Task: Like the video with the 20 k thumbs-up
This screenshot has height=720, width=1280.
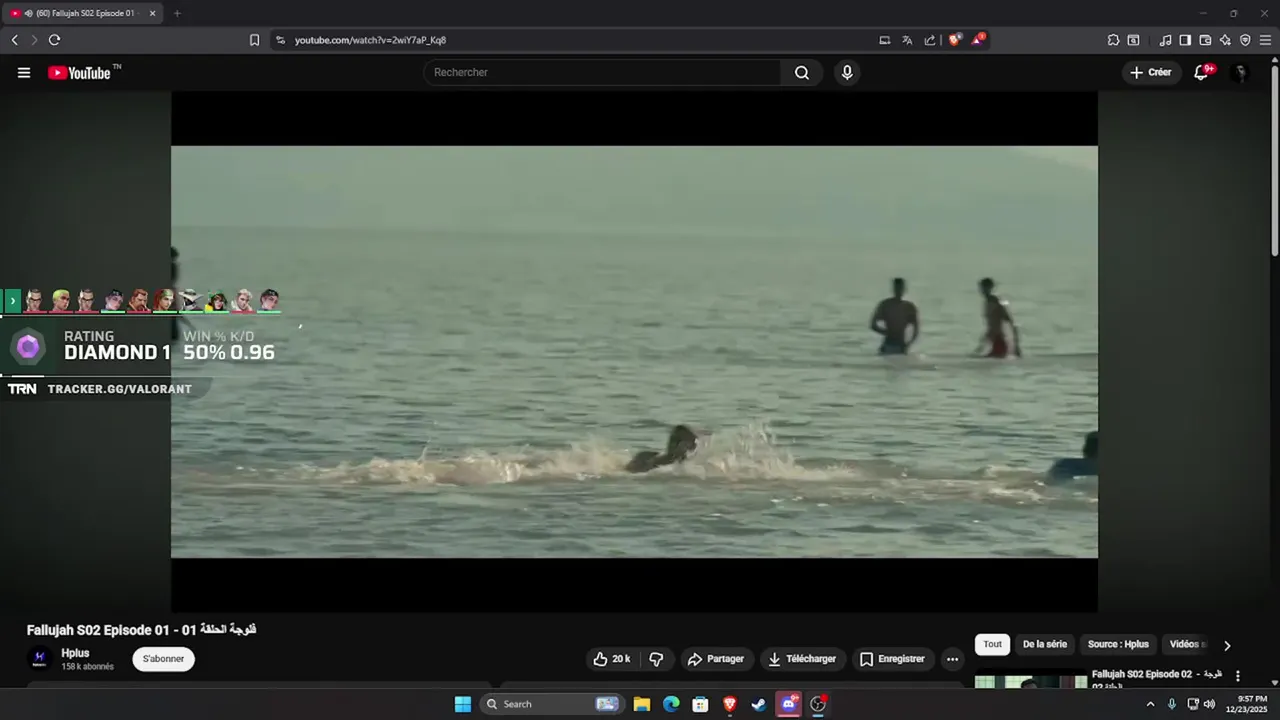Action: [x=612, y=659]
